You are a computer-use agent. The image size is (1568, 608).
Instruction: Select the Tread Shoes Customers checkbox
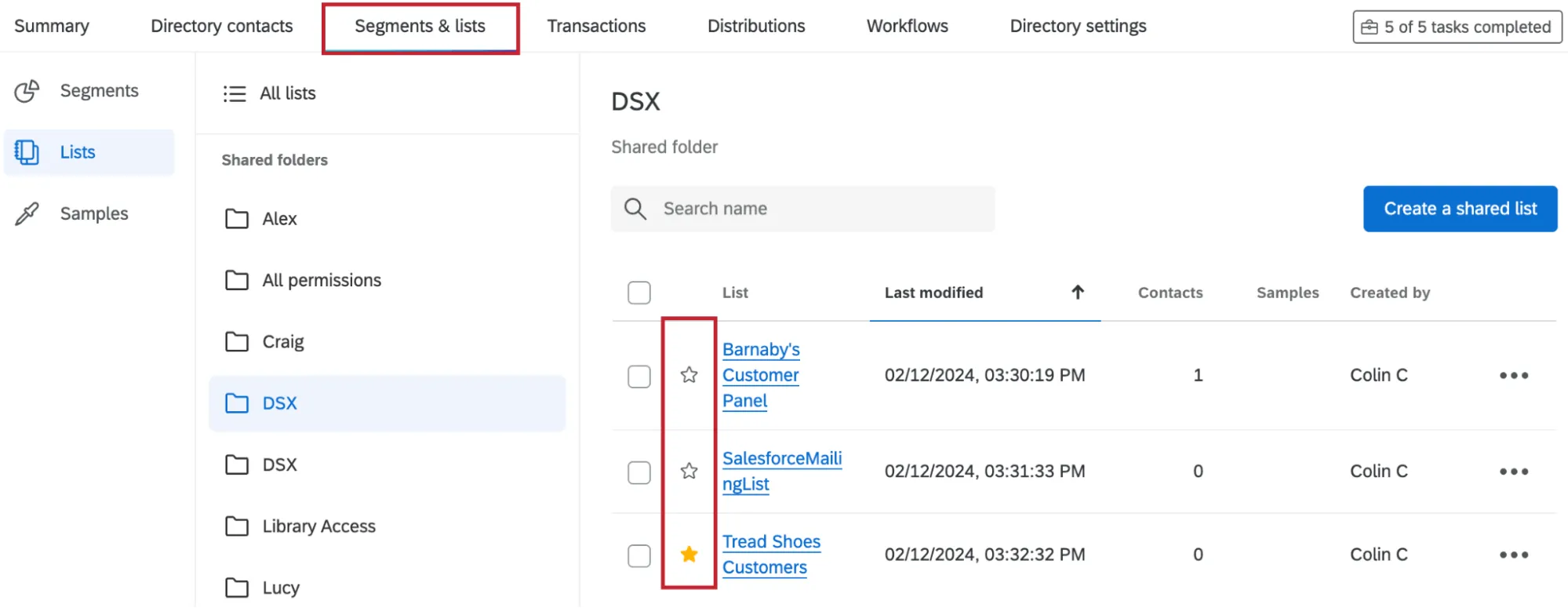coord(638,555)
